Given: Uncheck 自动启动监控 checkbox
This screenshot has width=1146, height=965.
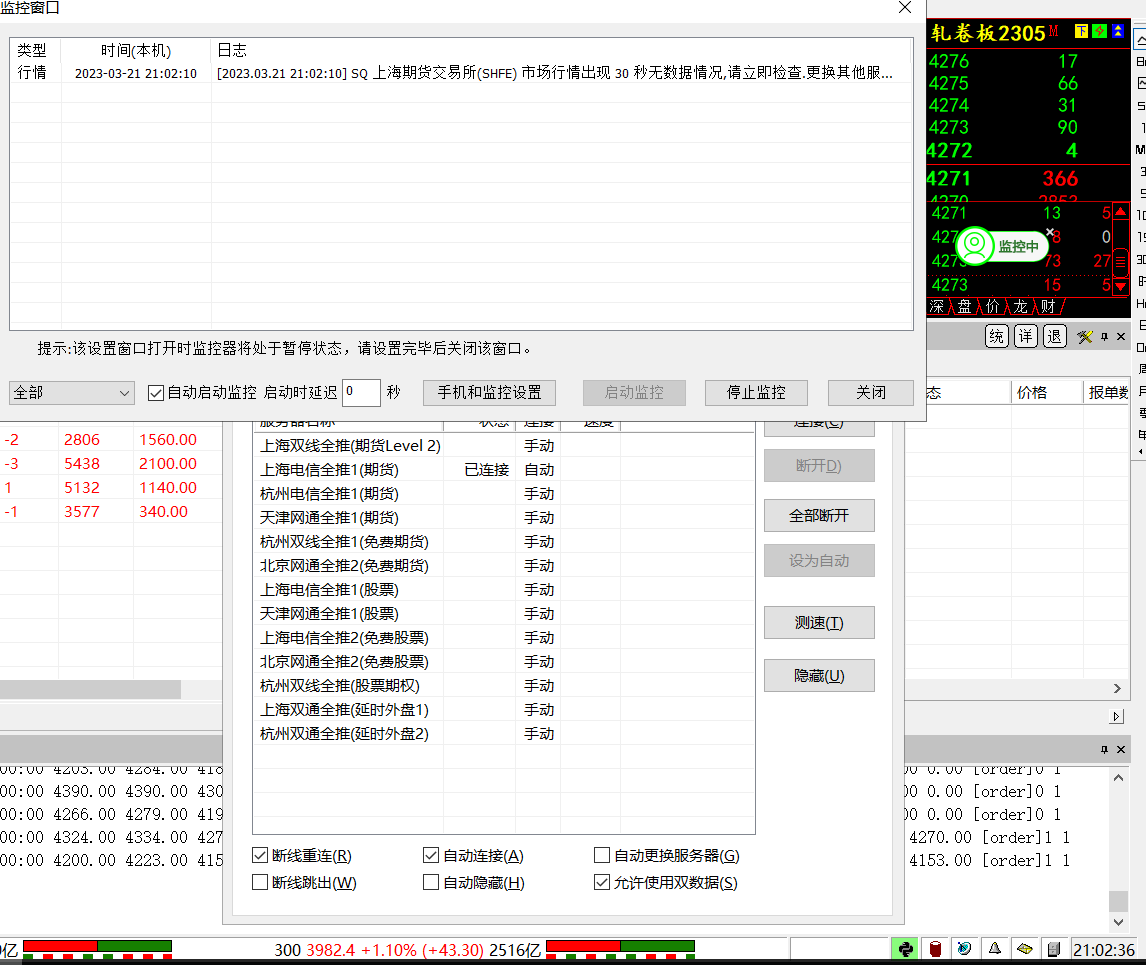Looking at the screenshot, I should (x=156, y=393).
